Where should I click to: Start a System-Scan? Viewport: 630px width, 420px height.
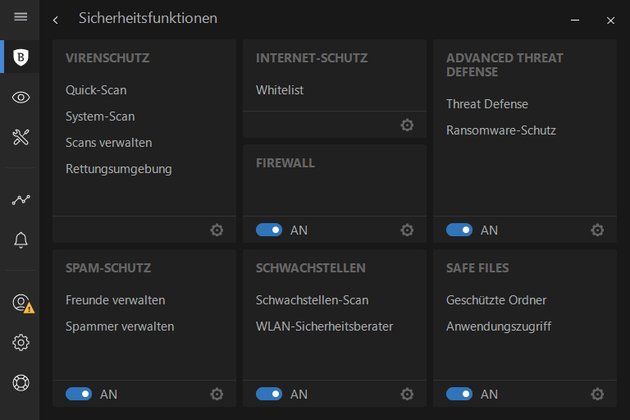tap(100, 117)
